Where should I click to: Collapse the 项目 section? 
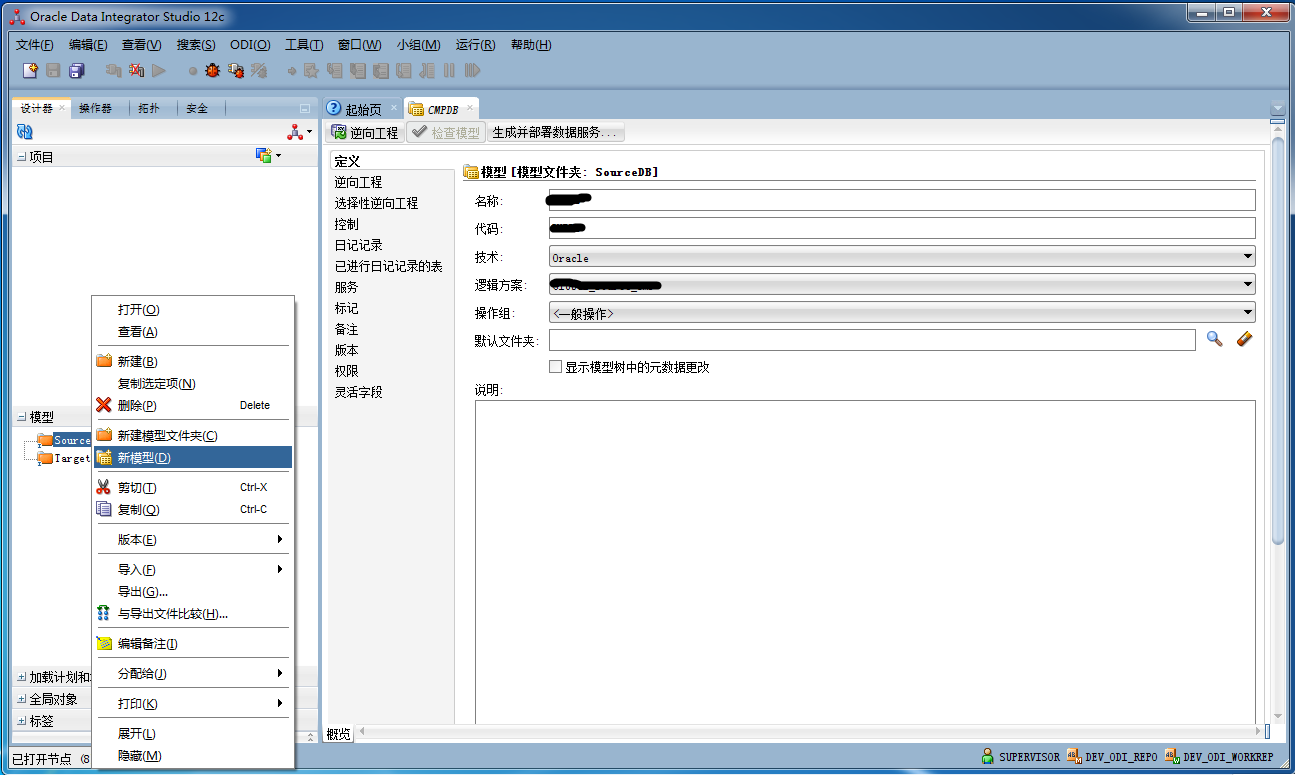[22, 157]
